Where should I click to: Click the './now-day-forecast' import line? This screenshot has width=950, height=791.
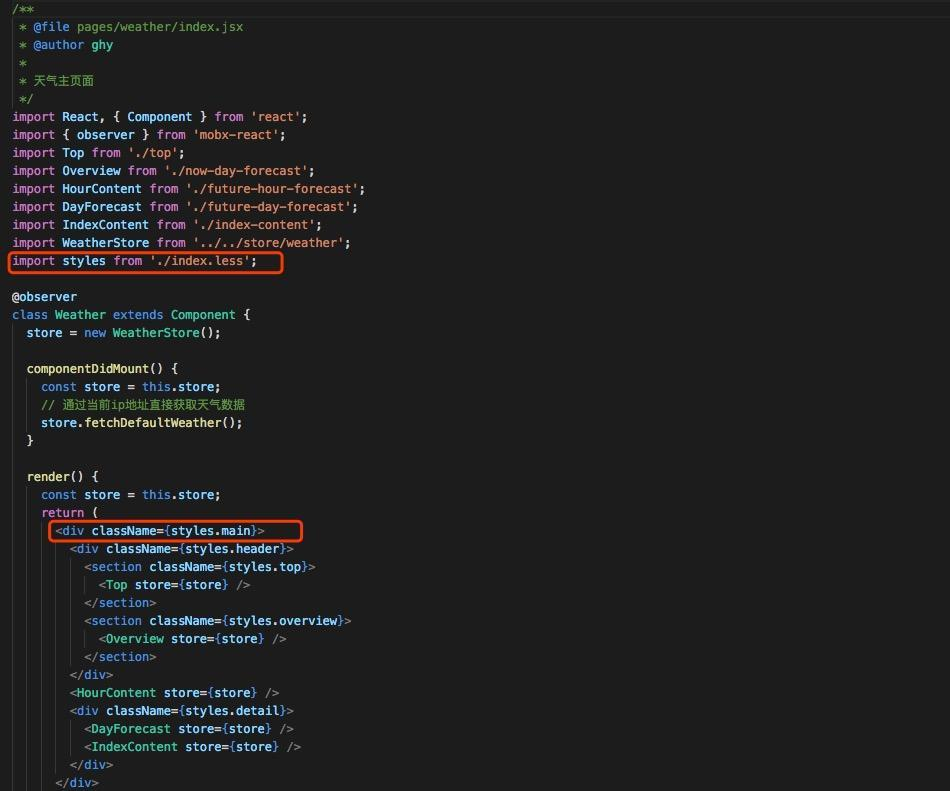tap(164, 171)
